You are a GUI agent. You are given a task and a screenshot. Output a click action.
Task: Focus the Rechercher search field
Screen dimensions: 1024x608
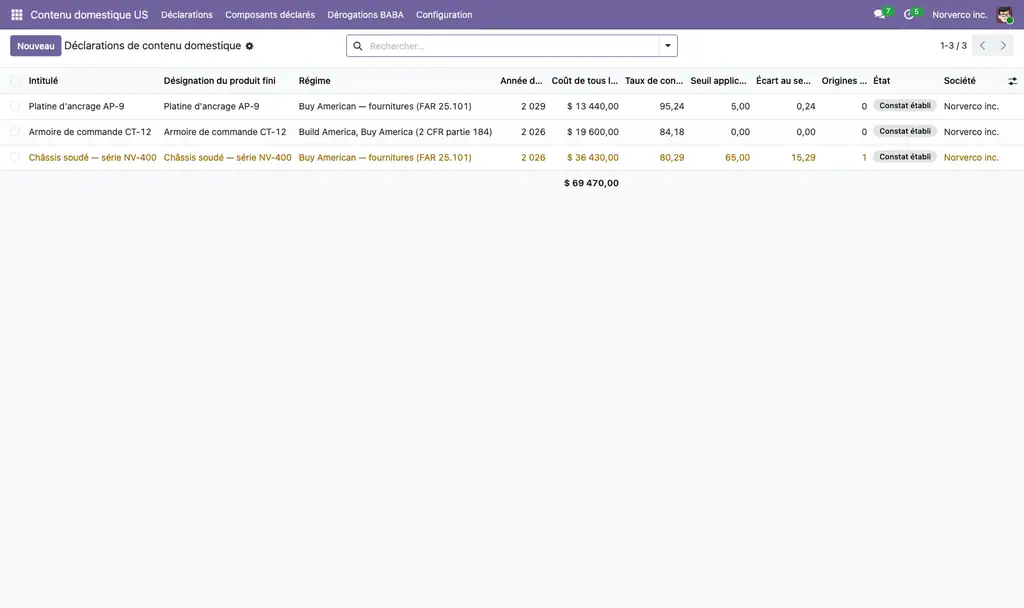513,46
